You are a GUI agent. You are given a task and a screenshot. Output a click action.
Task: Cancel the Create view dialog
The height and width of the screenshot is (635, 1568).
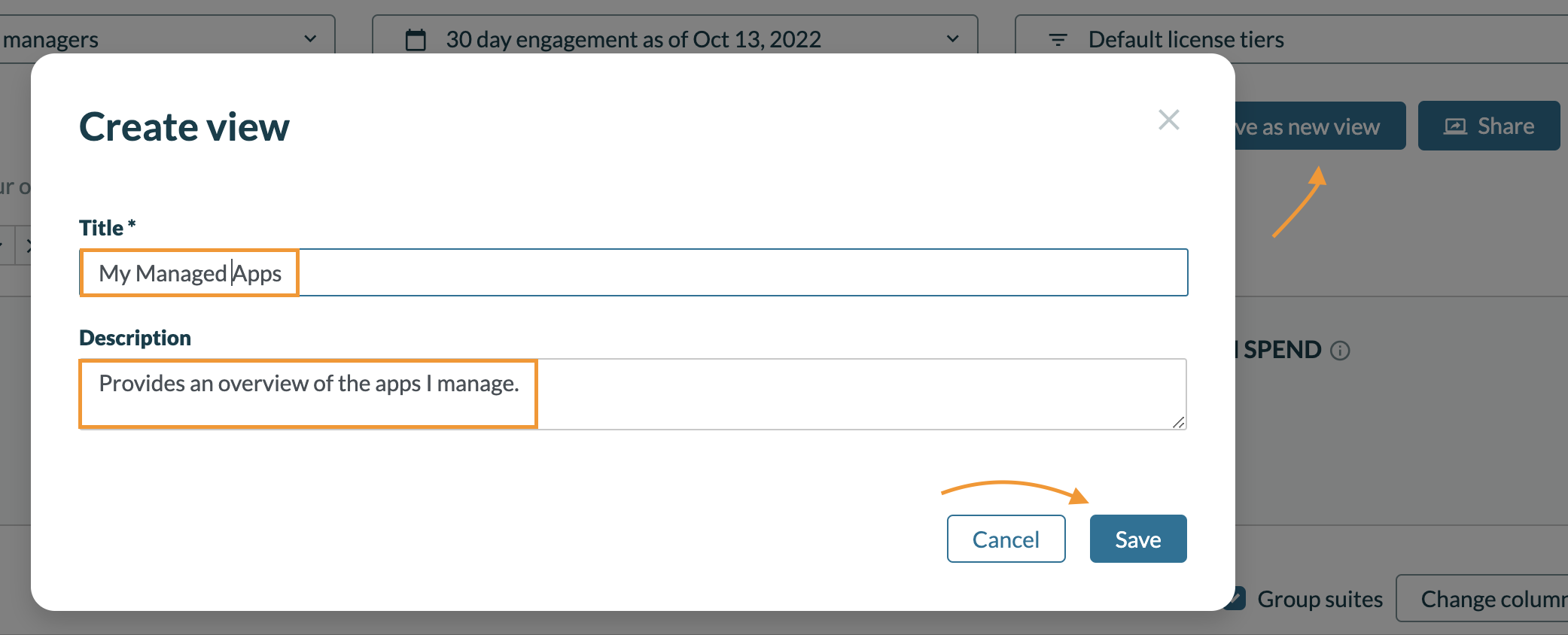(1006, 539)
